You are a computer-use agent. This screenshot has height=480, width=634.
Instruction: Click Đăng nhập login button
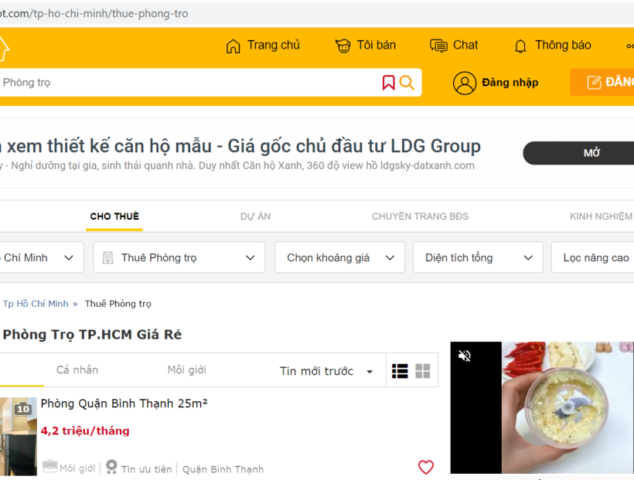click(495, 83)
